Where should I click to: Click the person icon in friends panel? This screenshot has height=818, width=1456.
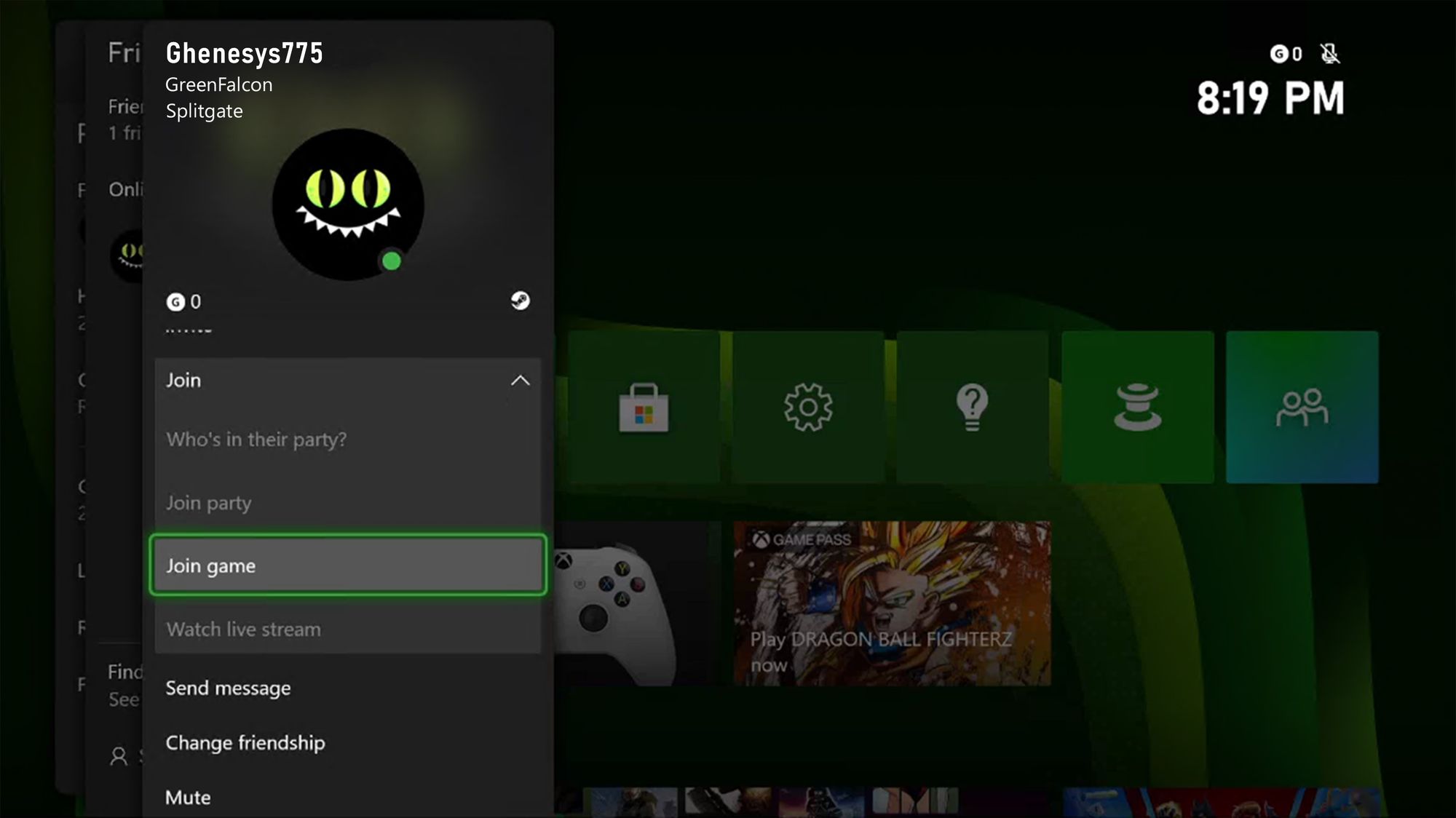coord(118,756)
